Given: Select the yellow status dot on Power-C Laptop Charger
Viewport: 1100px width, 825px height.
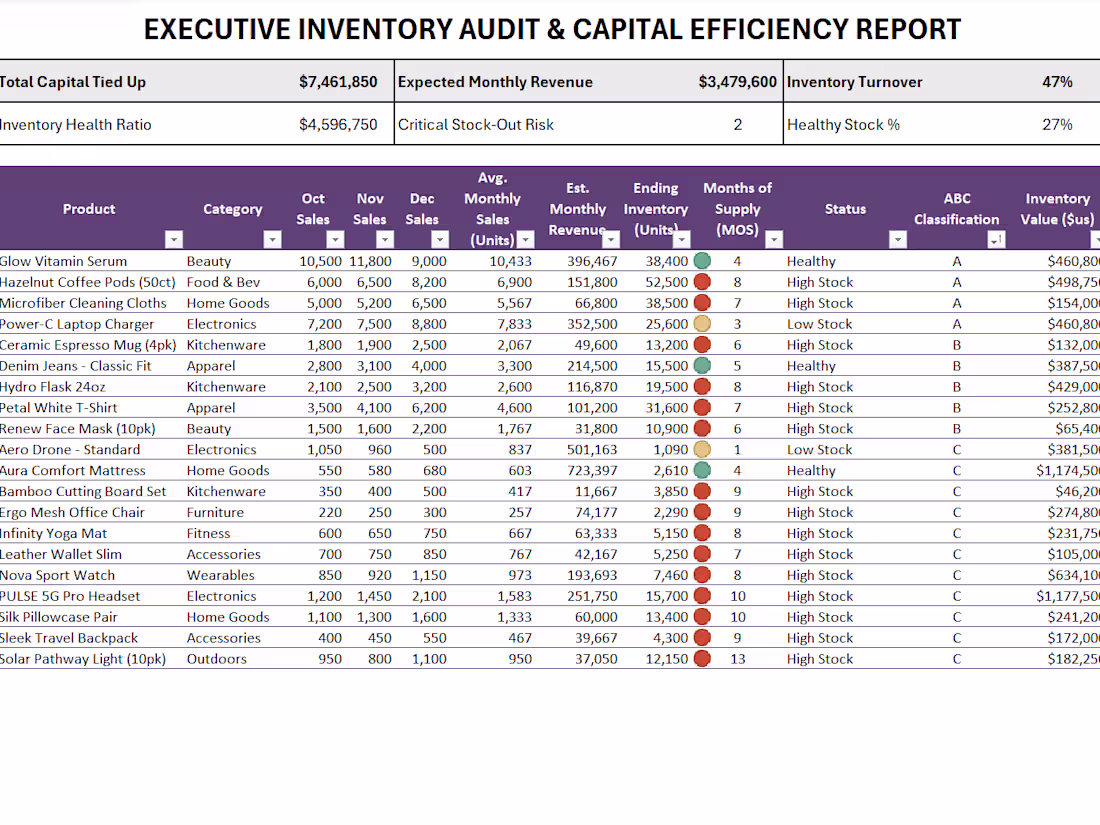Looking at the screenshot, I should 702,324.
